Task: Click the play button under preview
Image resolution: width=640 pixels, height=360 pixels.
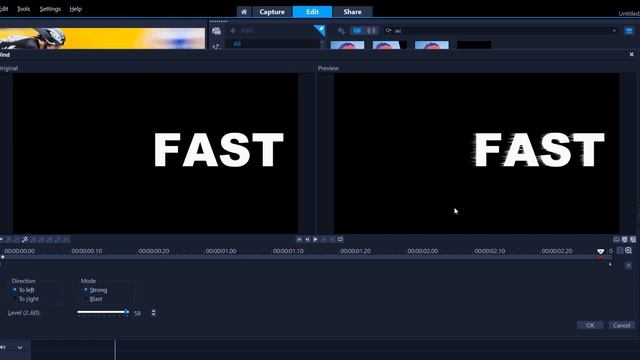Action: click(x=316, y=240)
